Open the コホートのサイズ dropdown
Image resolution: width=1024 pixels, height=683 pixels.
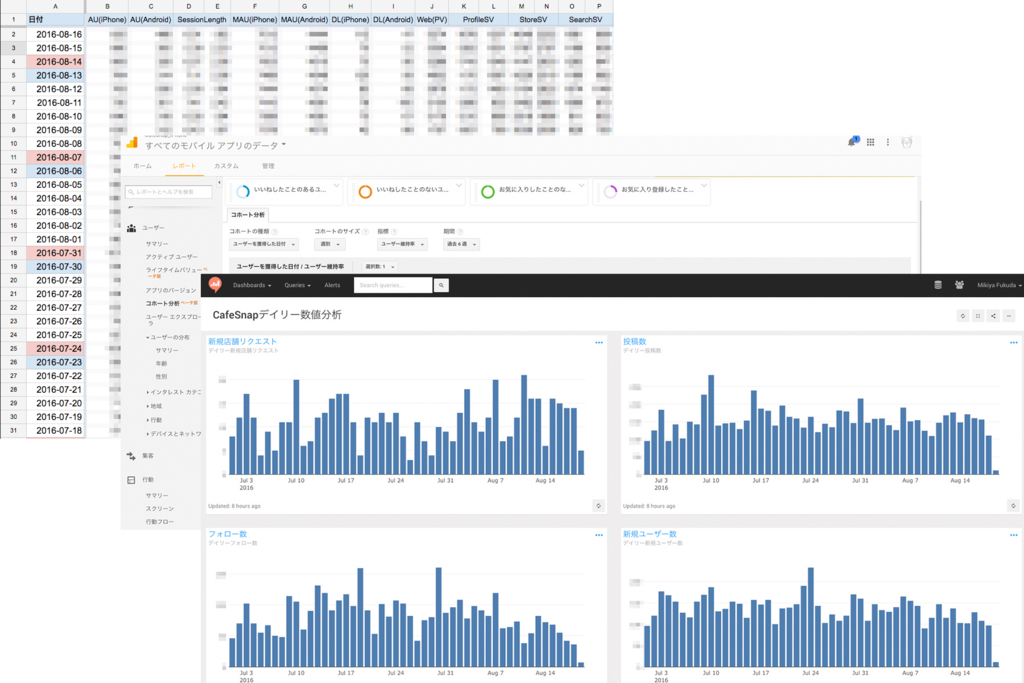tap(329, 244)
